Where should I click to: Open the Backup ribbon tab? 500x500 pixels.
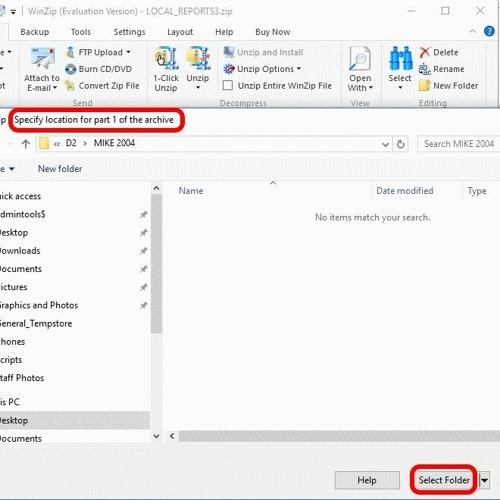click(x=35, y=32)
